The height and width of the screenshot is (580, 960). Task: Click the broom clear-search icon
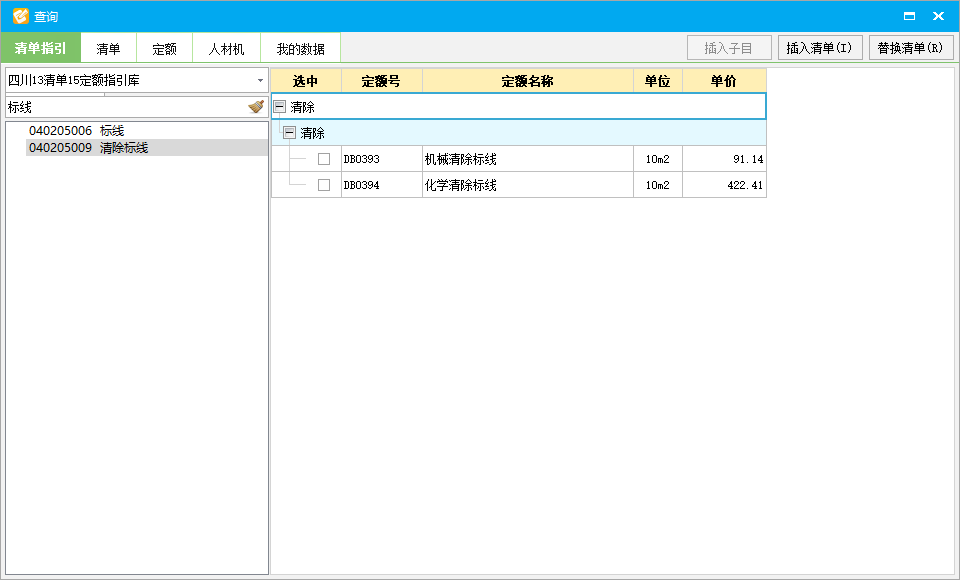256,107
